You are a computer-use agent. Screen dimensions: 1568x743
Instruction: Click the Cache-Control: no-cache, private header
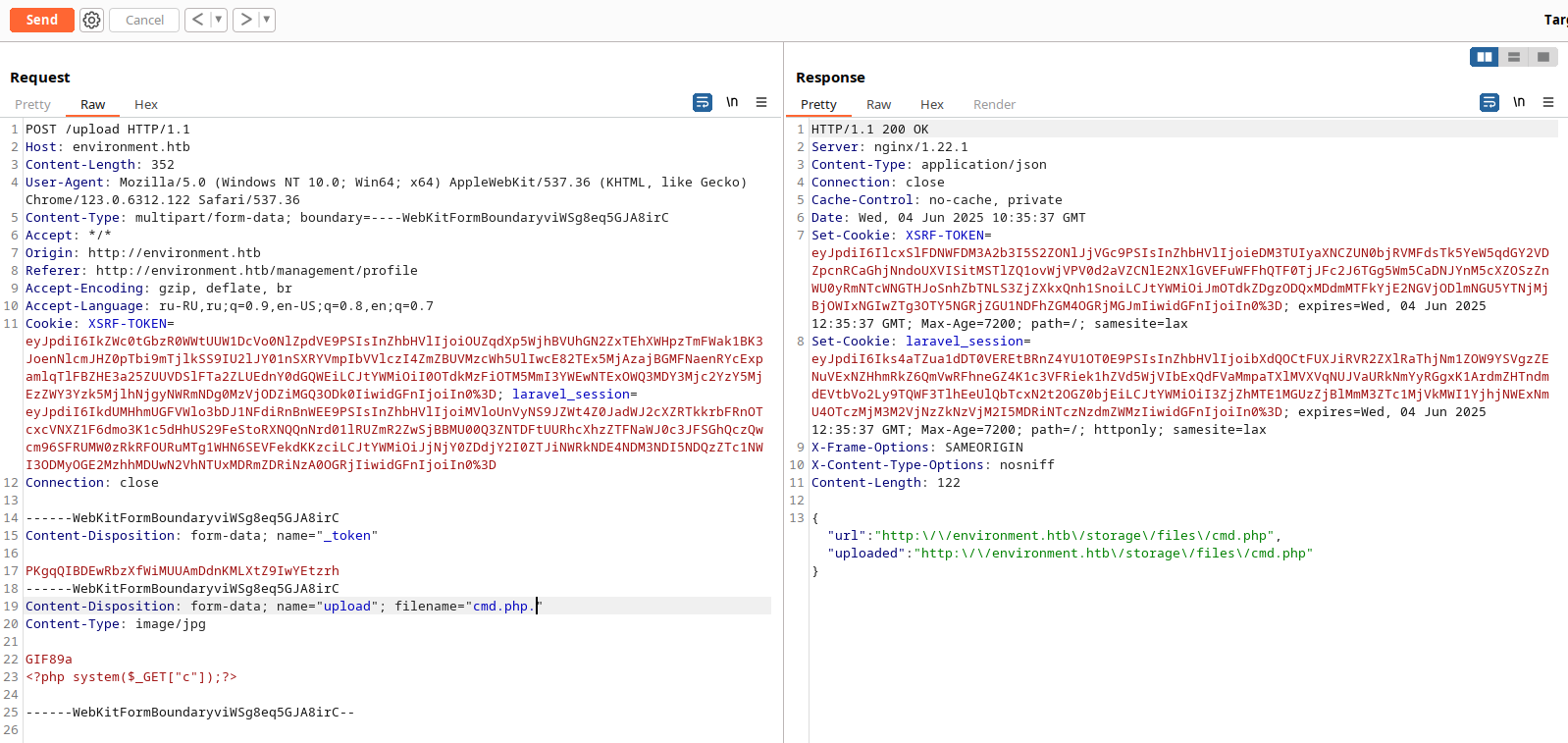(x=937, y=200)
